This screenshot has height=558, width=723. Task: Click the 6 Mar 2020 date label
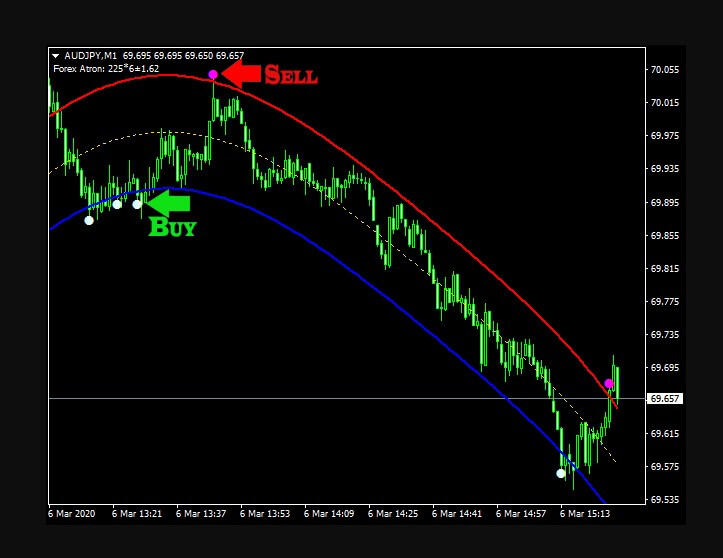tap(71, 514)
